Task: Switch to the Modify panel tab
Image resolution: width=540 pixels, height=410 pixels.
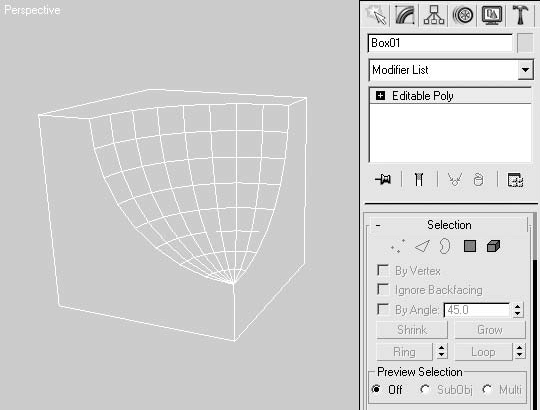Action: coord(405,15)
